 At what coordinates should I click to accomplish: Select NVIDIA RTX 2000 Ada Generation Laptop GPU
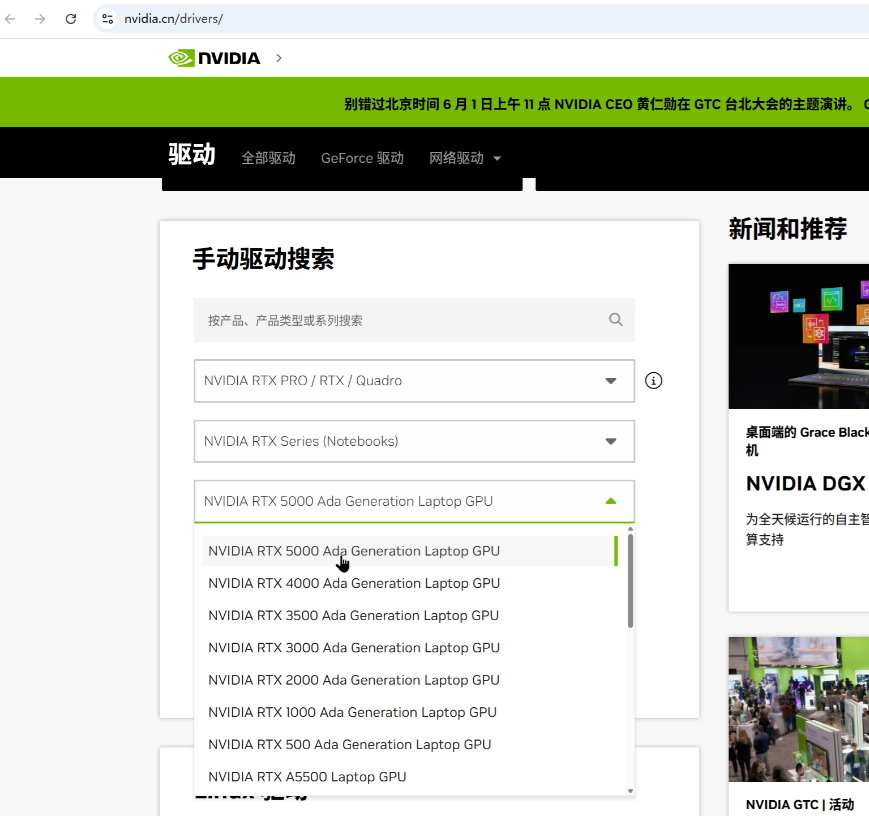click(x=410, y=680)
